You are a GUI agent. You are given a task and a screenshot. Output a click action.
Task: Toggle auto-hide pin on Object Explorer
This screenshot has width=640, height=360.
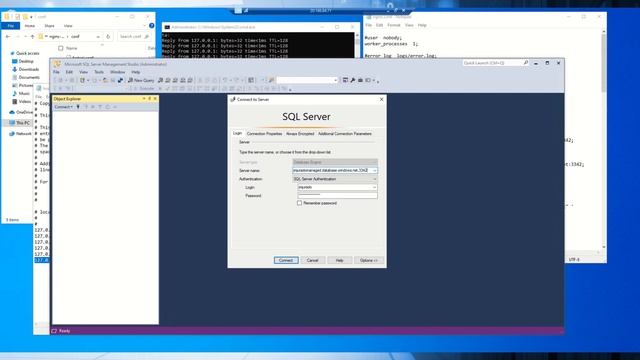[x=149, y=99]
